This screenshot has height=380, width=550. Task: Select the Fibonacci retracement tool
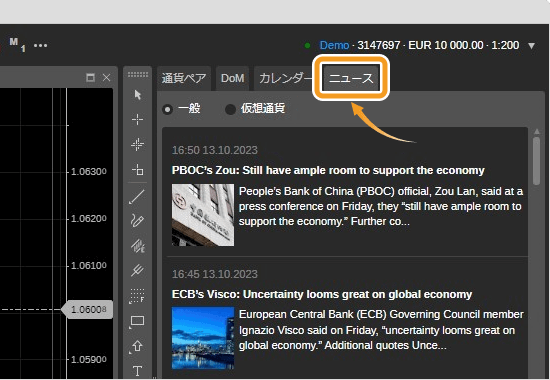137,296
